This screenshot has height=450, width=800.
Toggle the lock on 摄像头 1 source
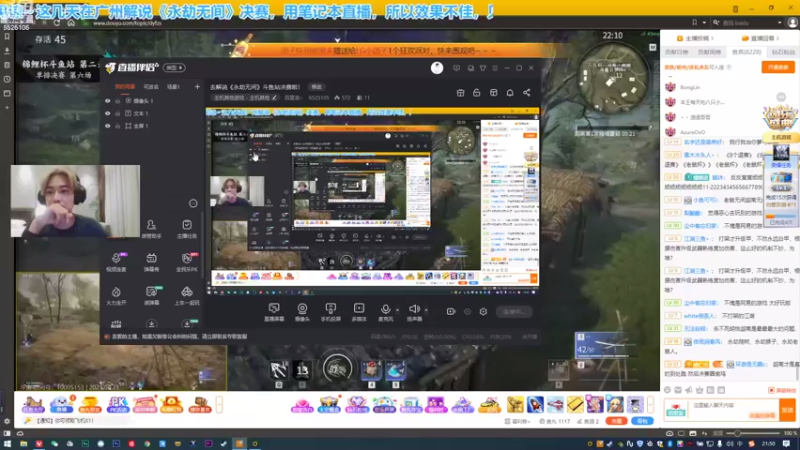(118, 101)
